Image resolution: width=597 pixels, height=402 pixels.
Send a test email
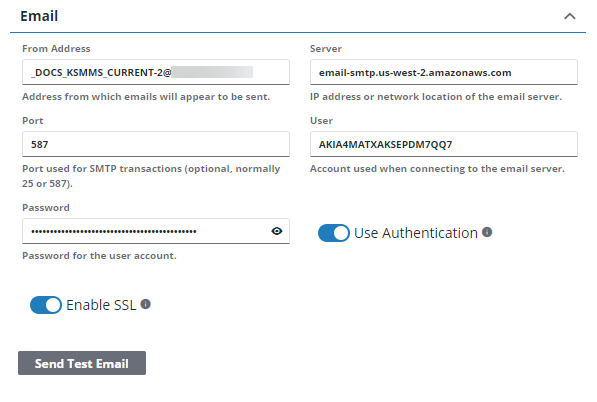pyautogui.click(x=82, y=363)
